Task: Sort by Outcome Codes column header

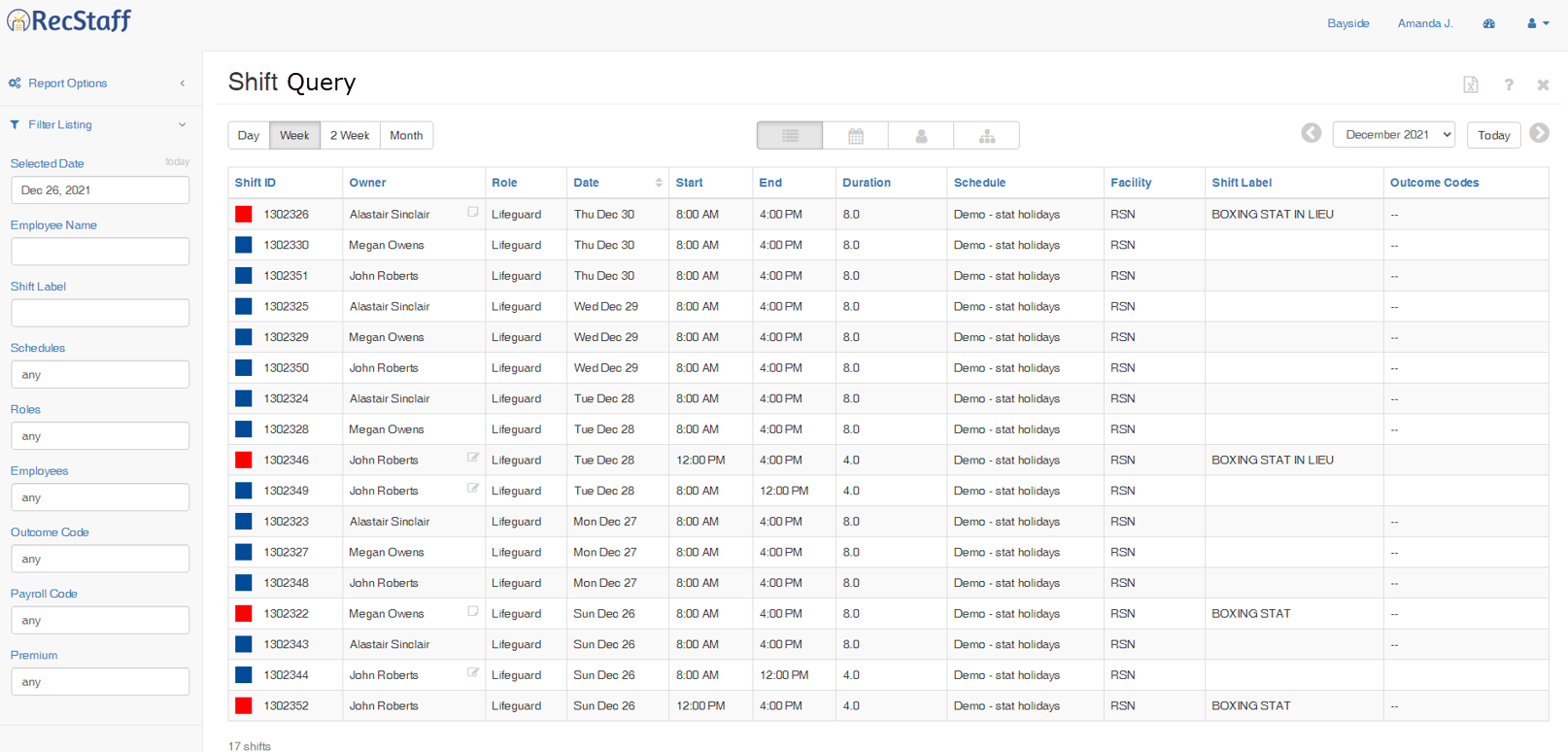Action: pos(1434,183)
